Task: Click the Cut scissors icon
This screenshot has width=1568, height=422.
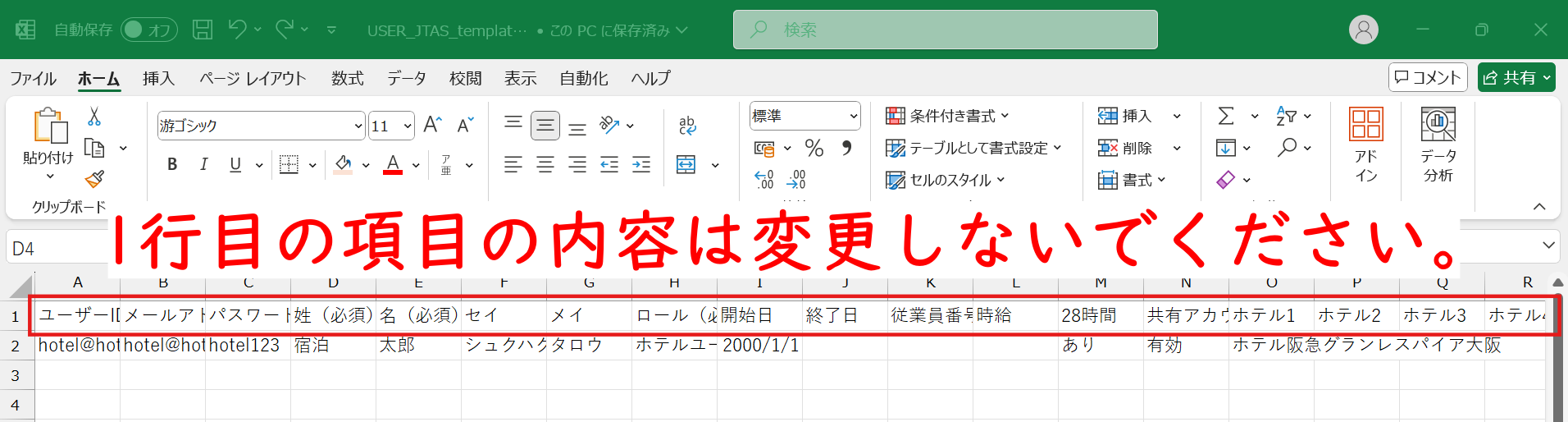Action: click(94, 117)
